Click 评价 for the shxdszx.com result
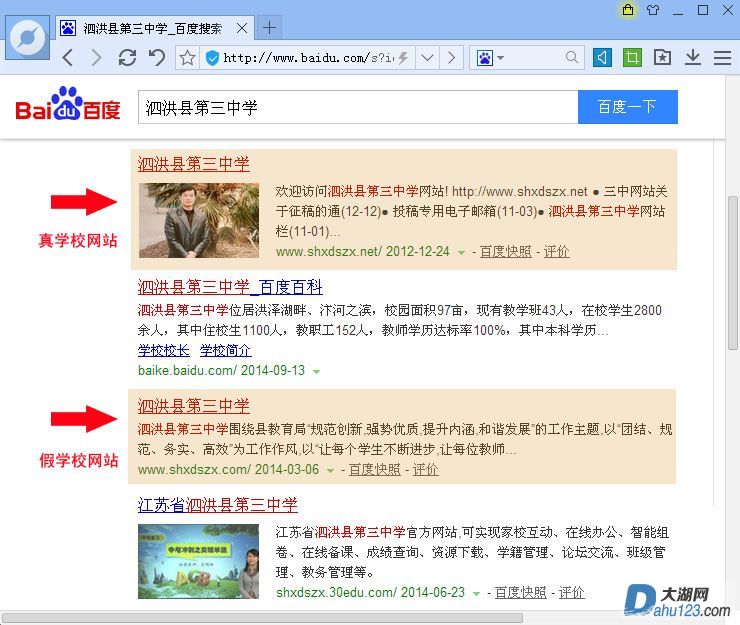The image size is (740, 625). tap(426, 470)
